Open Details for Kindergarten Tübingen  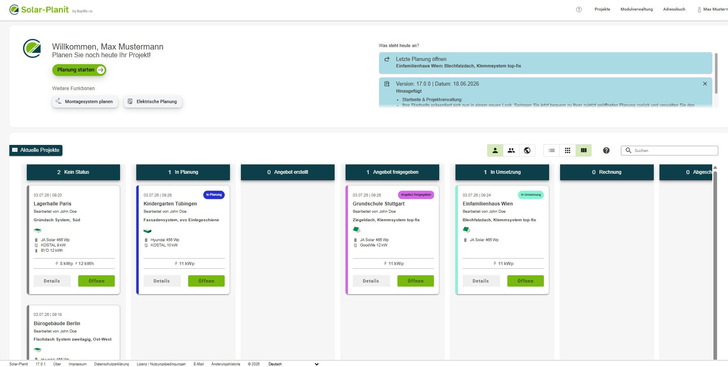[x=162, y=281]
